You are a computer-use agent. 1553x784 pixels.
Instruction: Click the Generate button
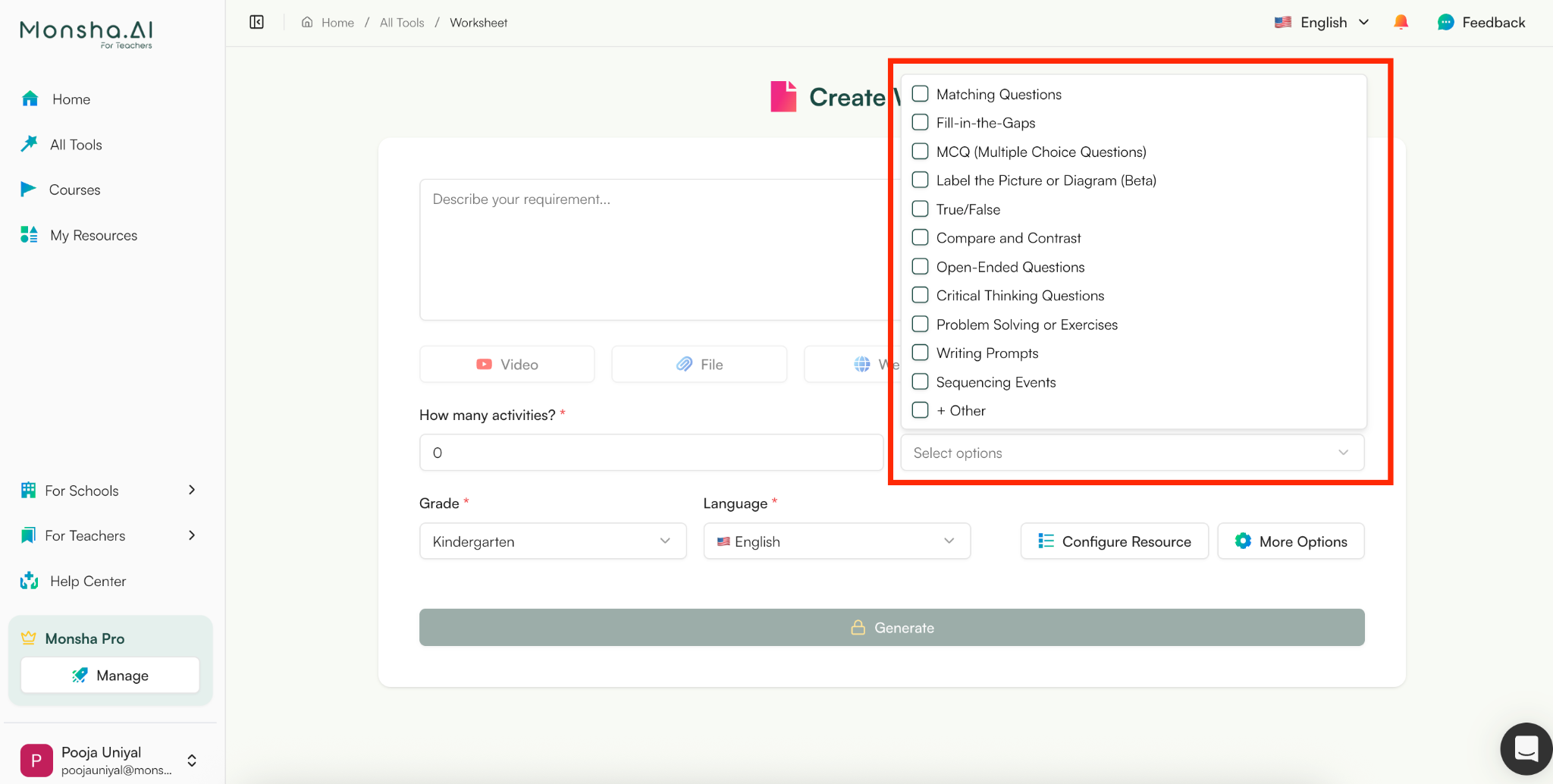892,627
